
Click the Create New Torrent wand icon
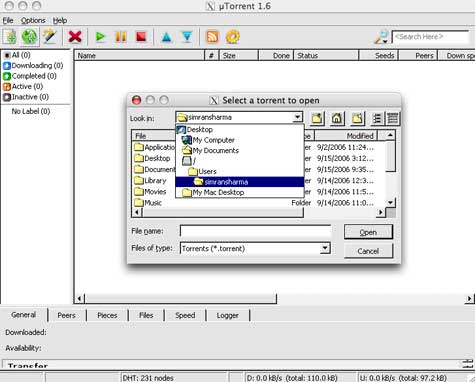pos(50,37)
